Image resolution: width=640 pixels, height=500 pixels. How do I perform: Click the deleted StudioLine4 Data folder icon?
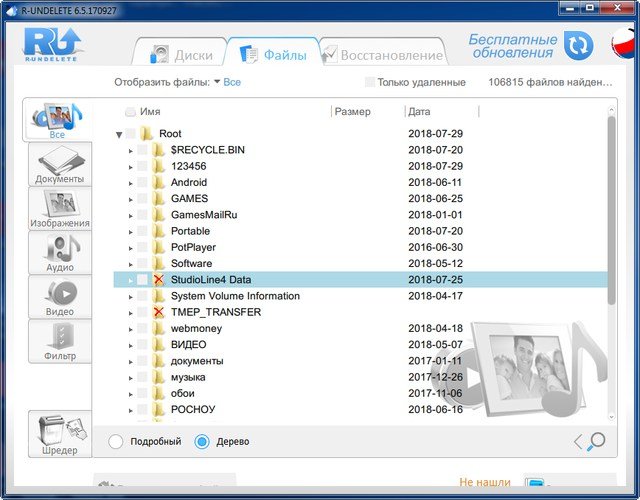tap(158, 280)
